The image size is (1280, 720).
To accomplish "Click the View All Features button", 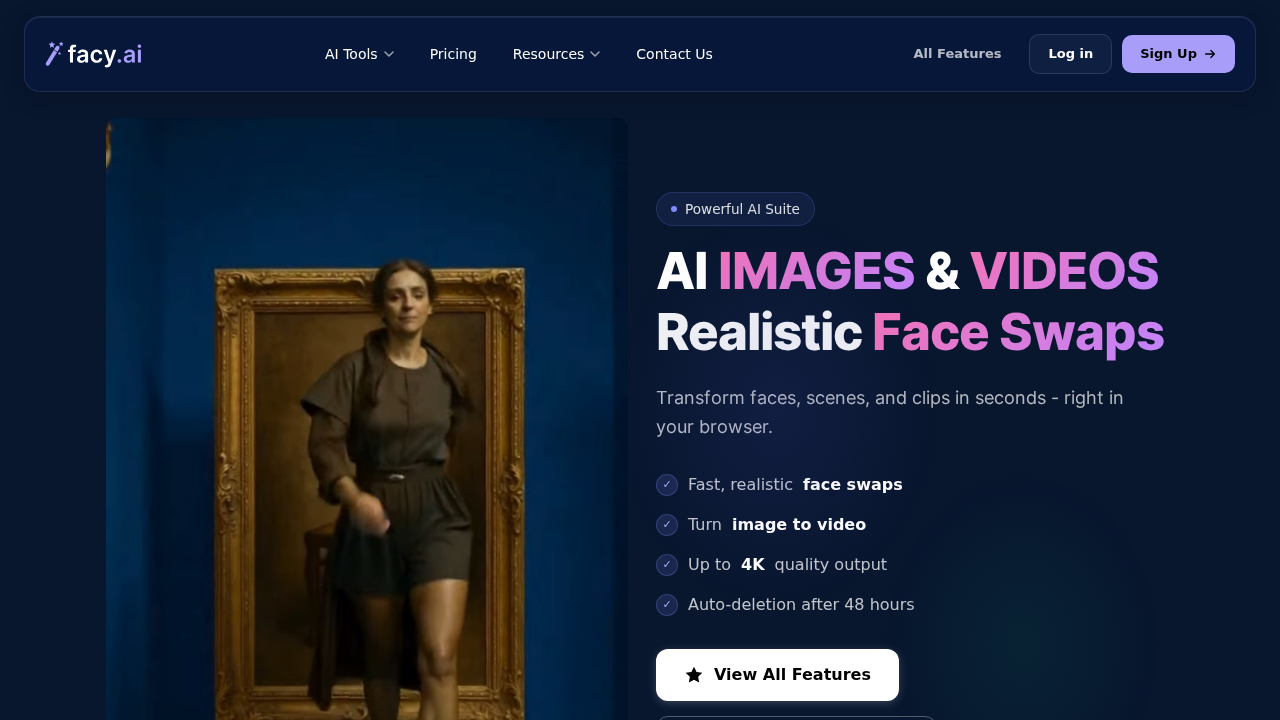I will [777, 675].
